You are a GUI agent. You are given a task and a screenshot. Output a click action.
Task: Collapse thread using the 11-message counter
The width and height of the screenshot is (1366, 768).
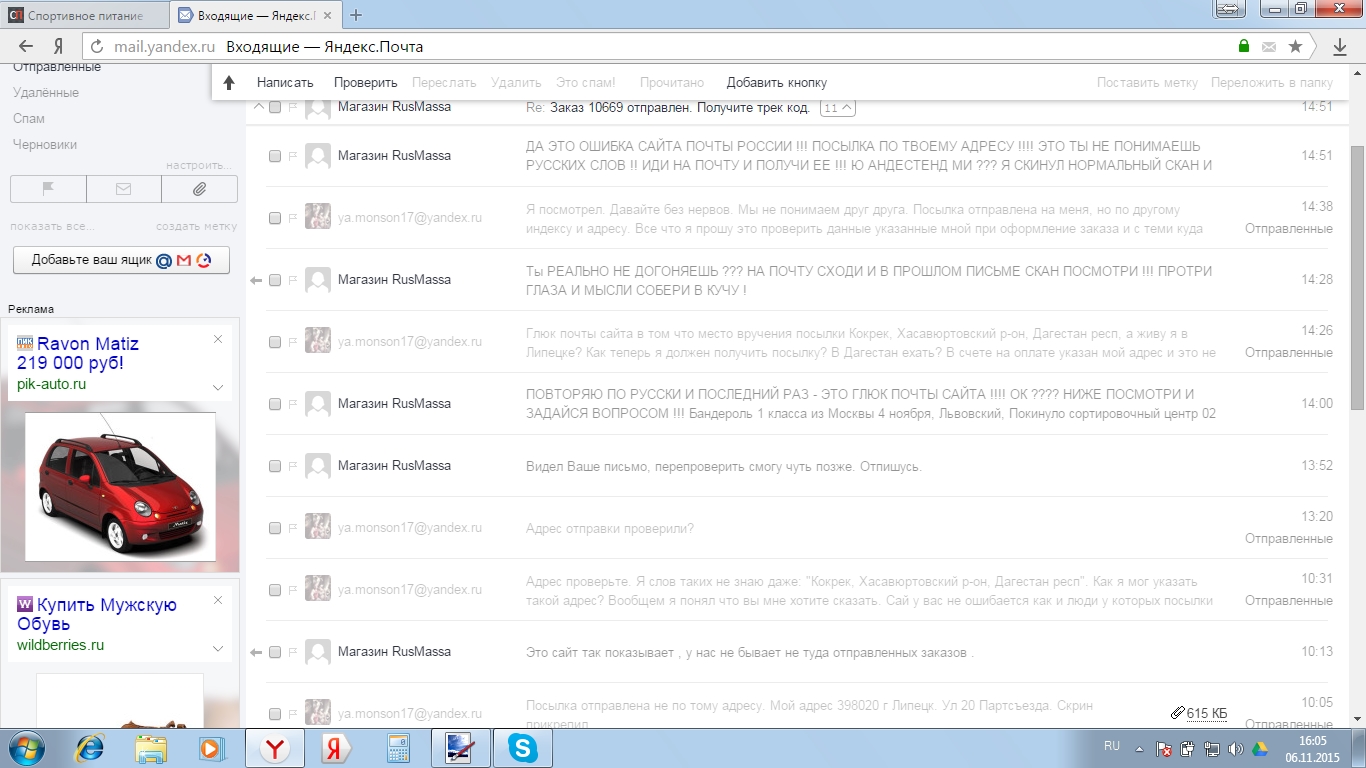coord(838,108)
